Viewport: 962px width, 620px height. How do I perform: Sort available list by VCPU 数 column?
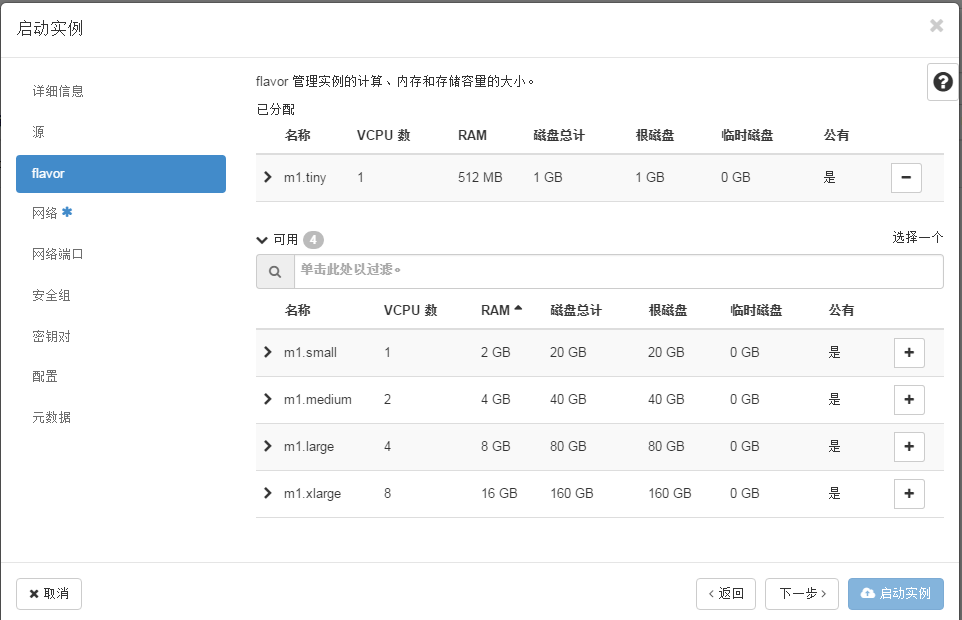point(410,310)
